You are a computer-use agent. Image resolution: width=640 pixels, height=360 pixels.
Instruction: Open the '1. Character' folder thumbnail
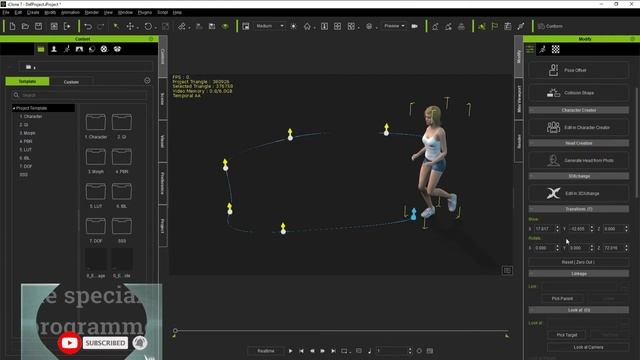(96, 122)
